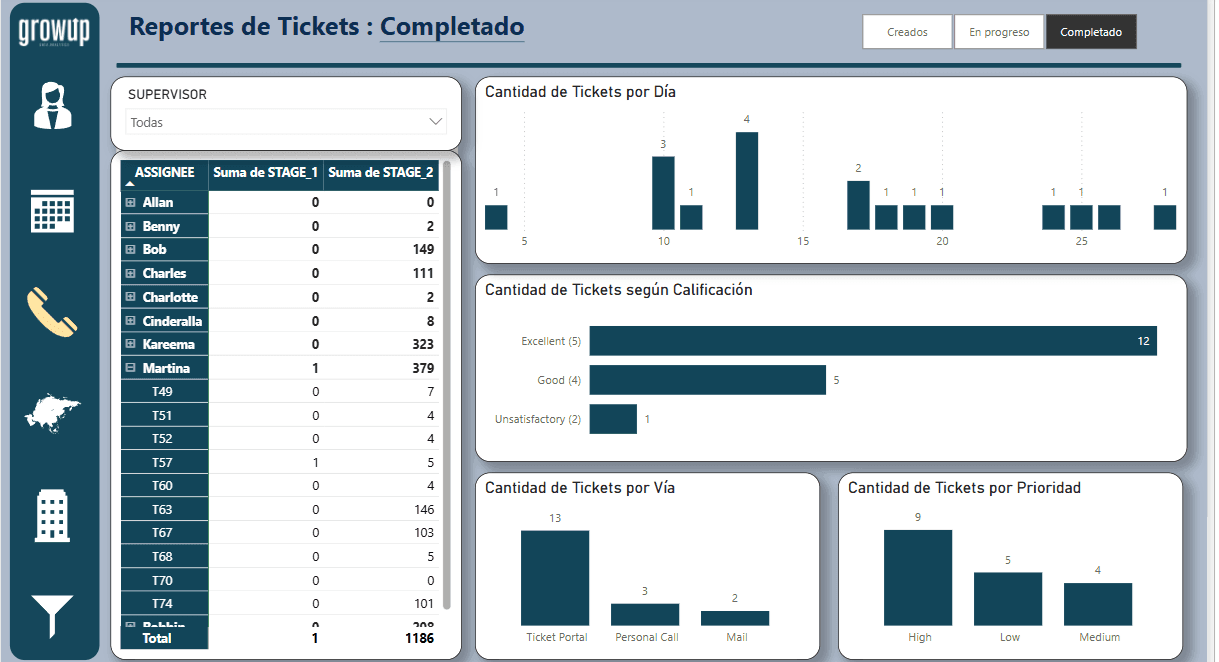Click the building icon in sidebar
Screen dimensions: 1219x662
54,516
